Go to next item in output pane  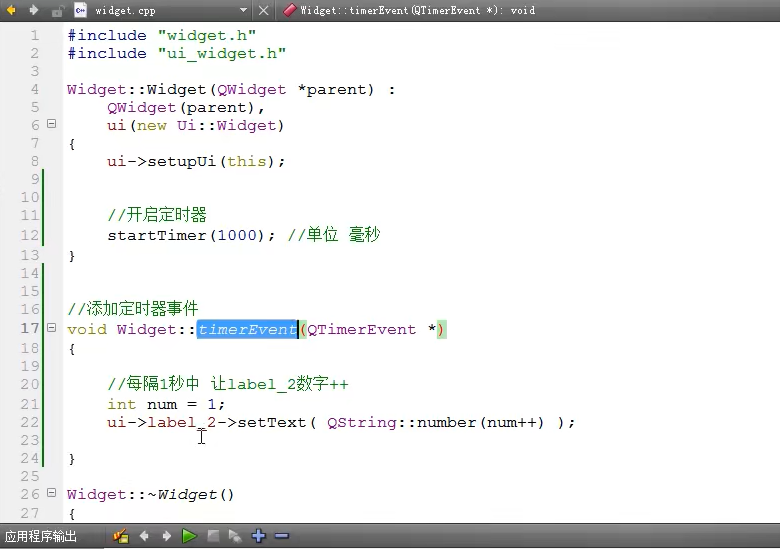[x=167, y=536]
